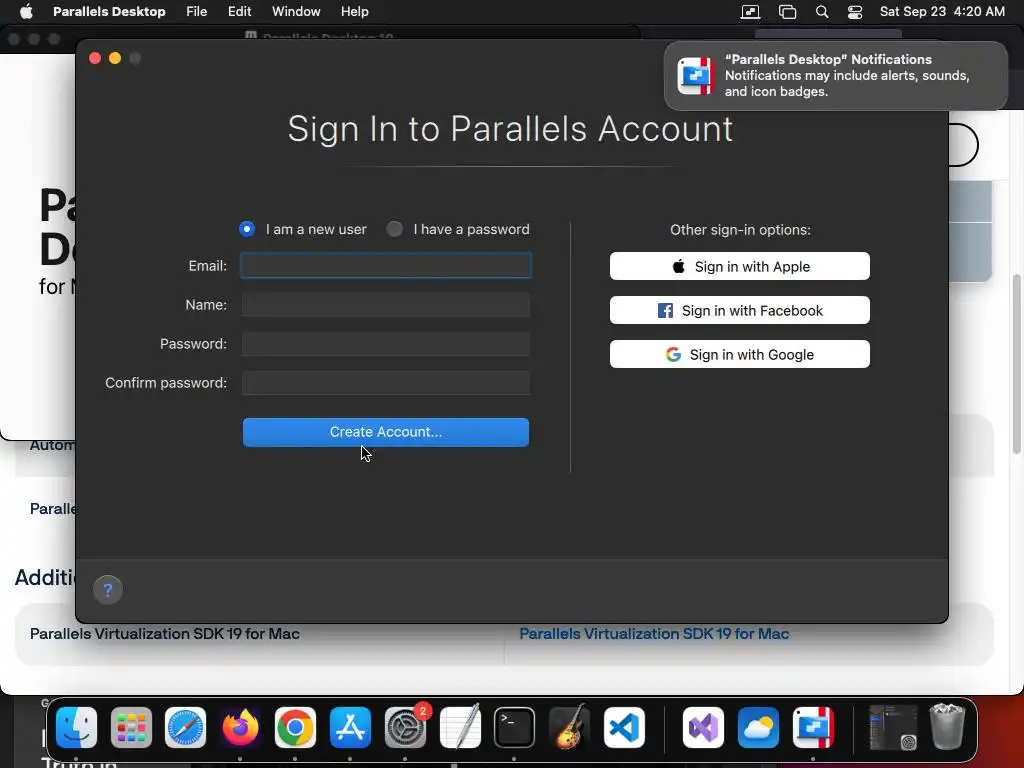
Task: Focus the Confirm password field
Action: pos(386,383)
